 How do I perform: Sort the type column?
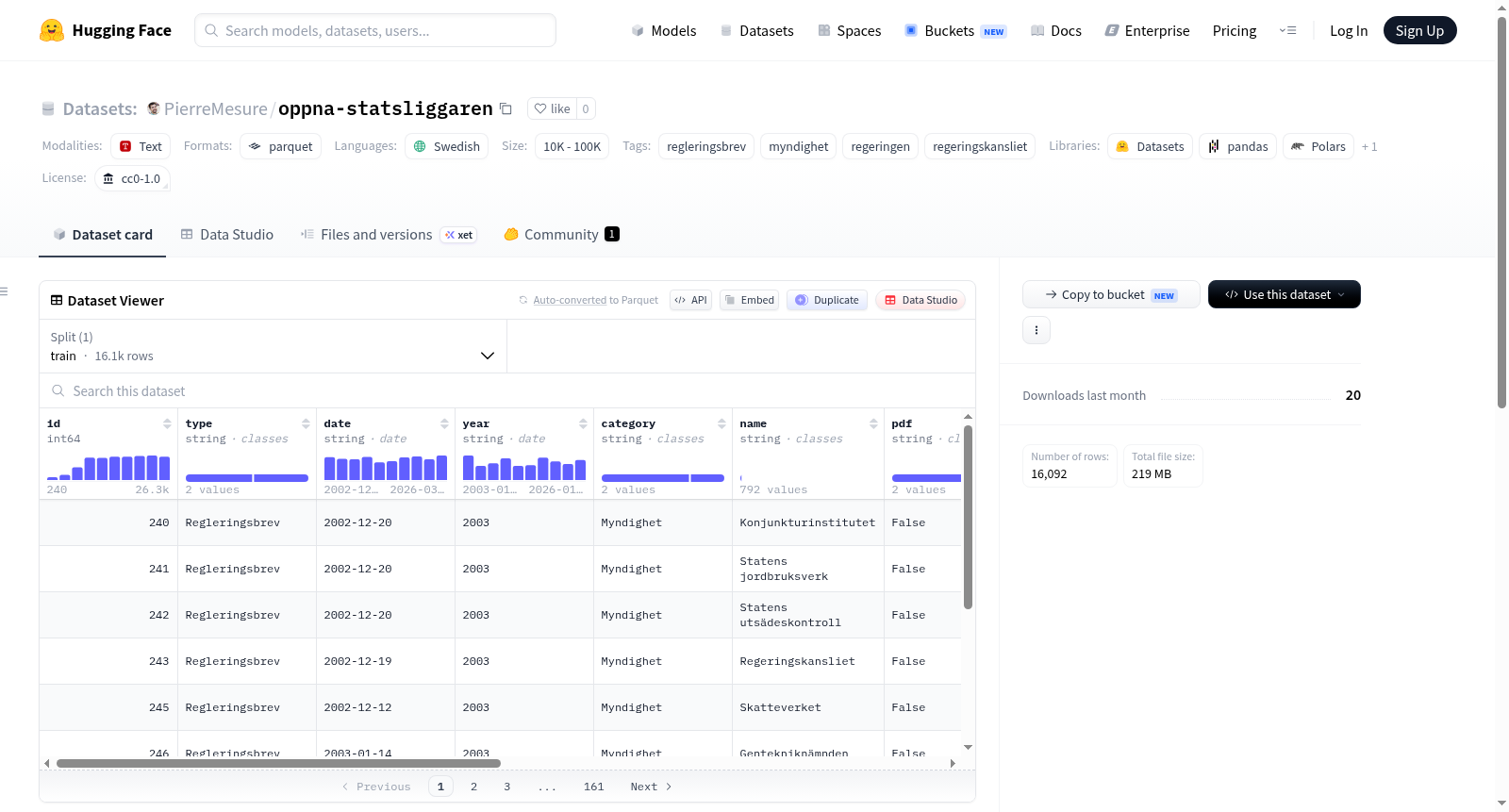click(x=306, y=423)
